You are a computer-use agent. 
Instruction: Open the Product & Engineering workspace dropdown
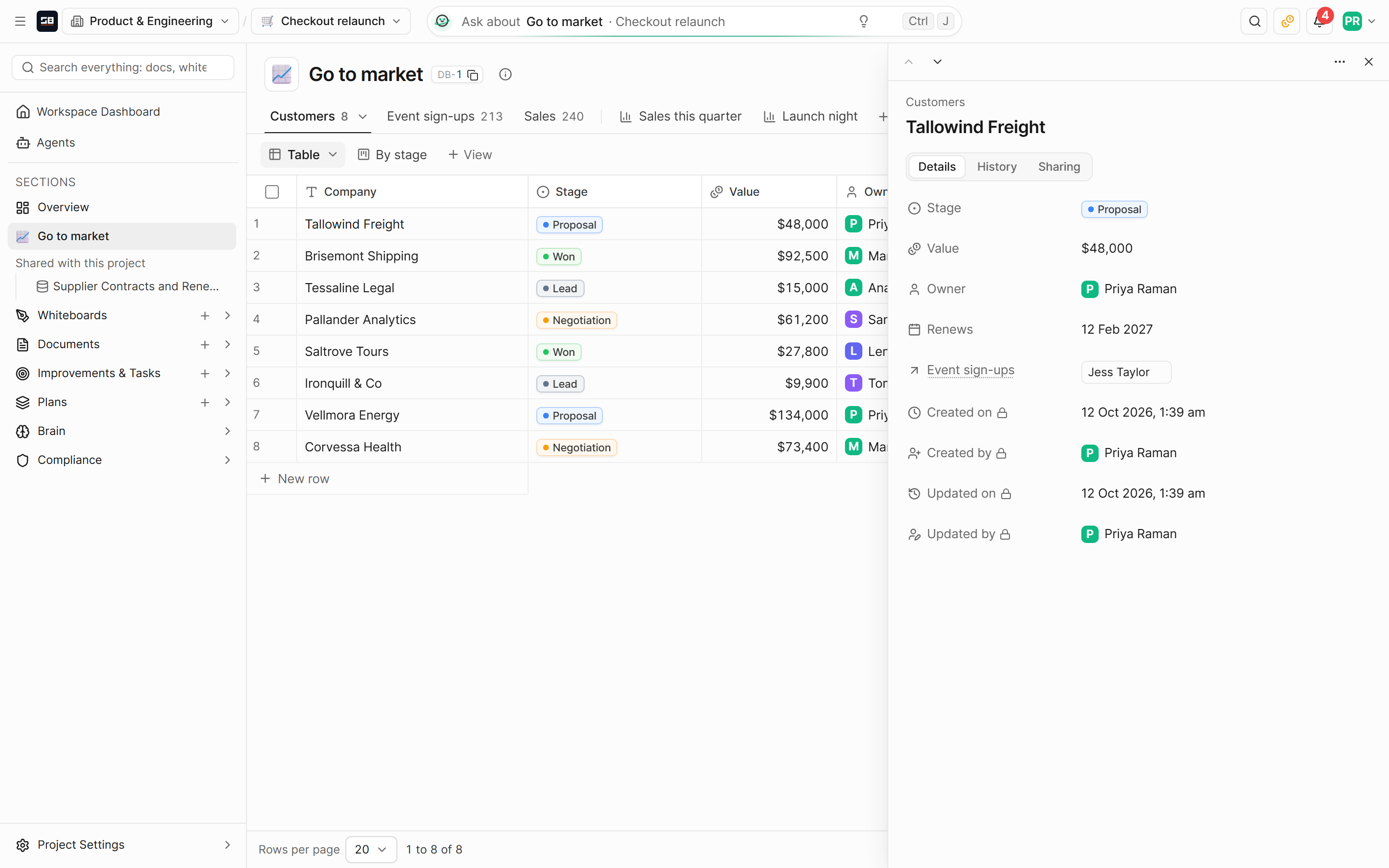(x=150, y=21)
